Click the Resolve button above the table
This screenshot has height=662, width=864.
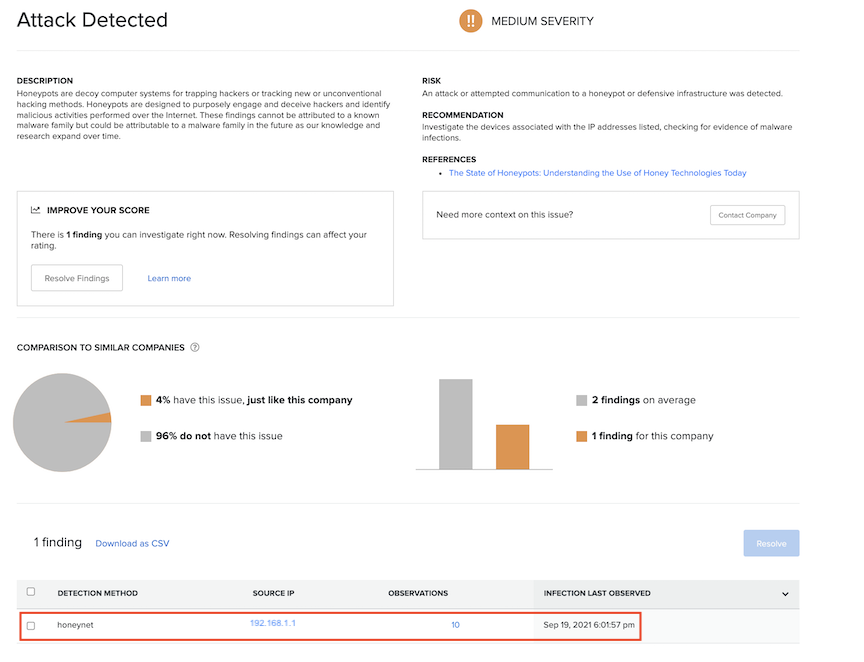[x=771, y=542]
